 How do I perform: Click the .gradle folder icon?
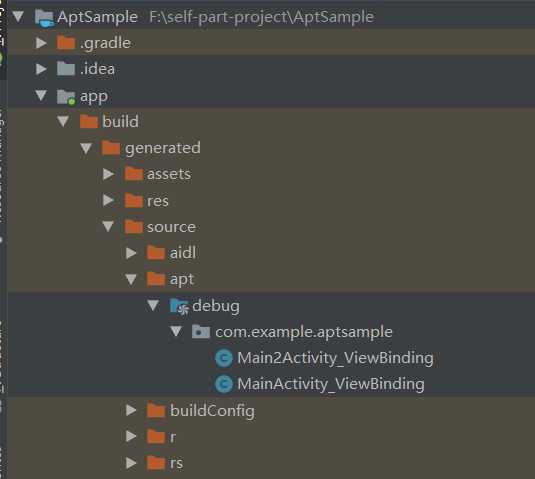pos(66,43)
